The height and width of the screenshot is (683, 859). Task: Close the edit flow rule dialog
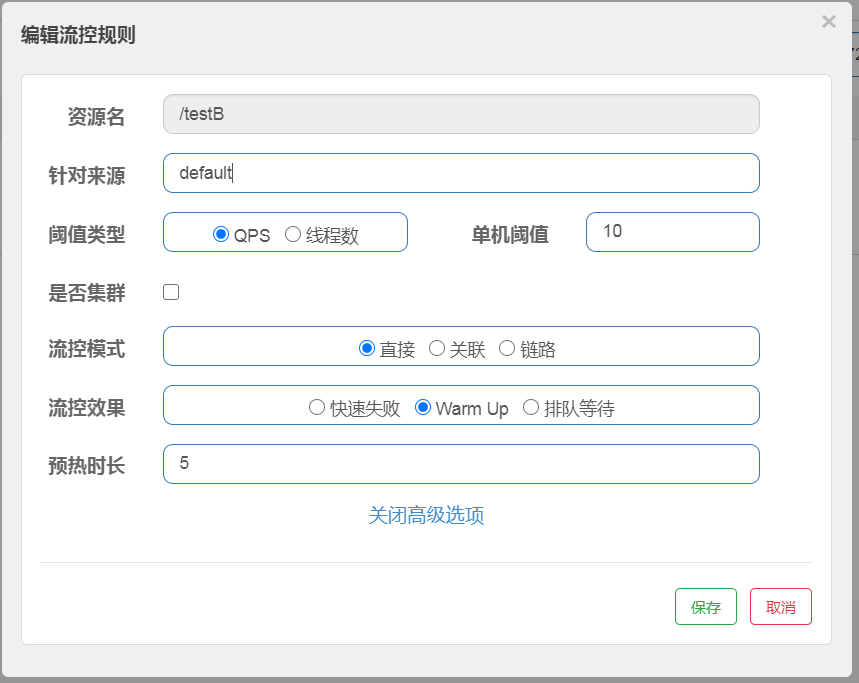[x=828, y=21]
